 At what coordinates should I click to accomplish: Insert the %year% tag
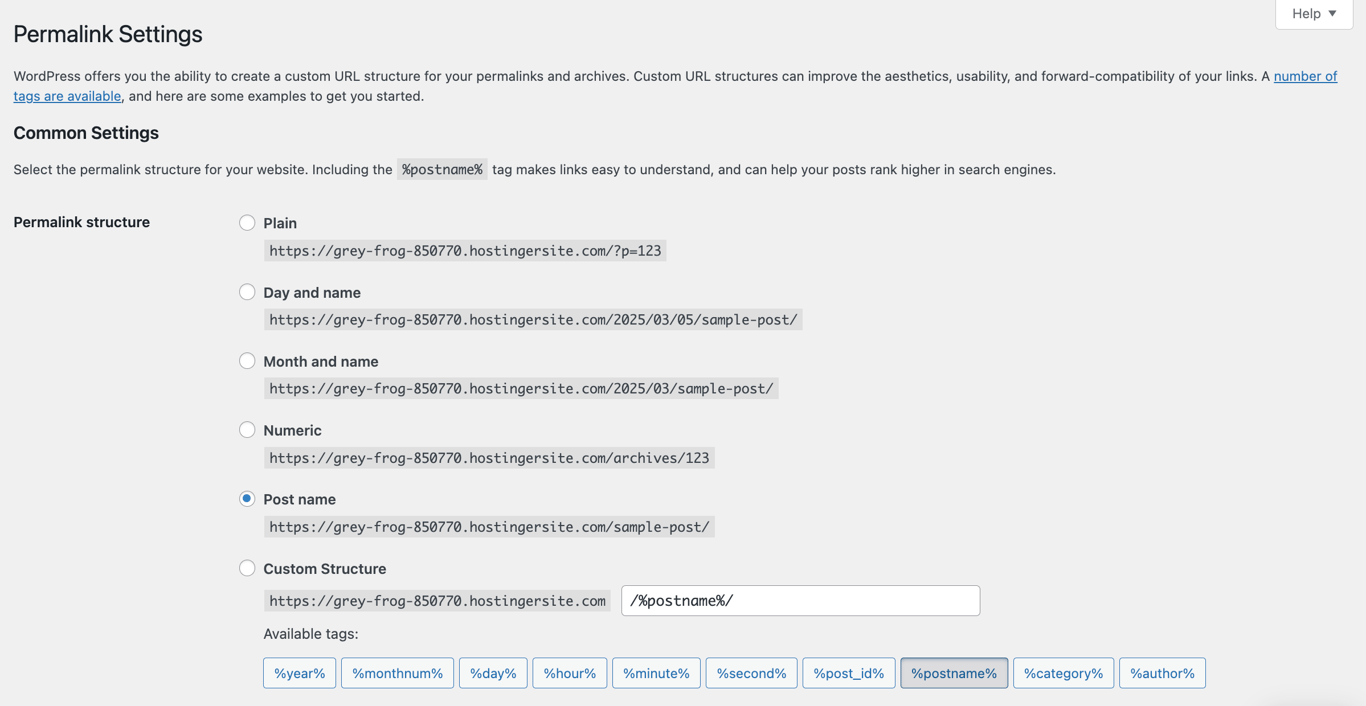(299, 673)
